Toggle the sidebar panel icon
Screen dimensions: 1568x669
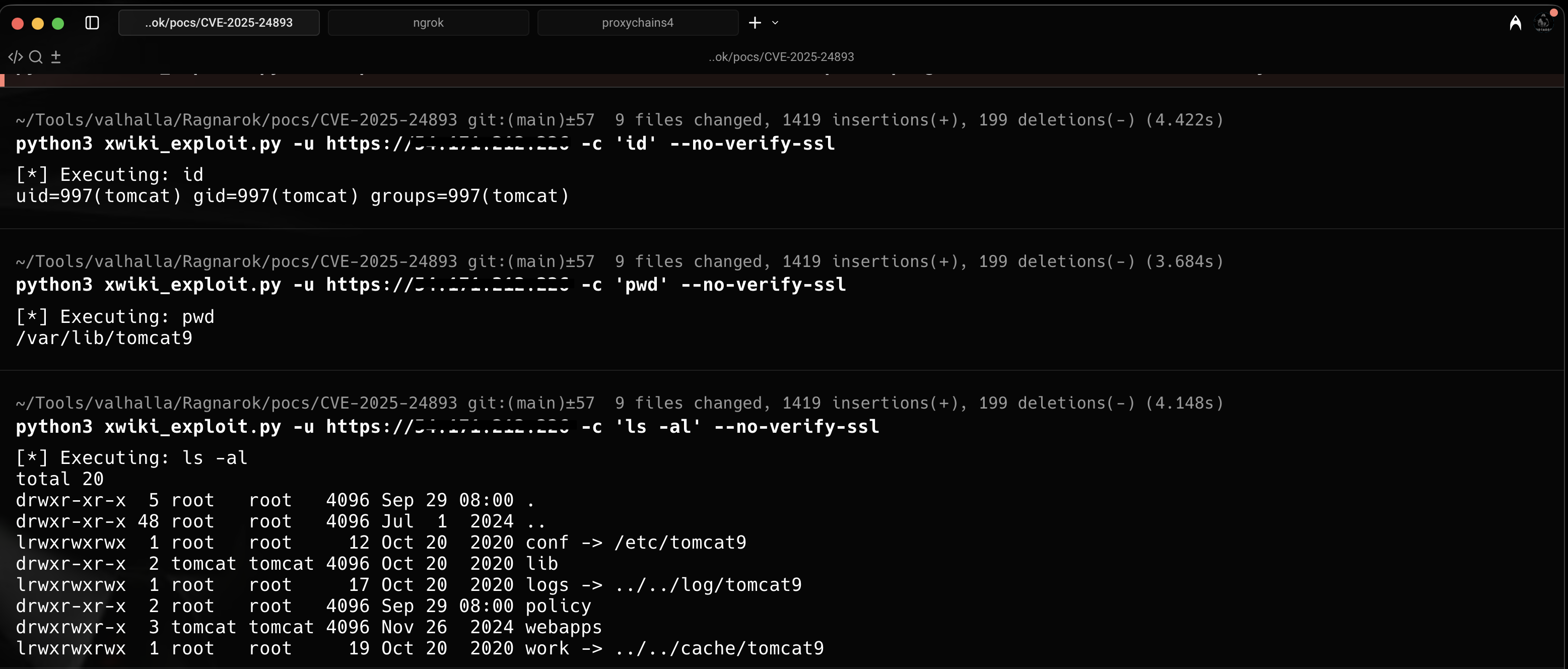tap(93, 23)
